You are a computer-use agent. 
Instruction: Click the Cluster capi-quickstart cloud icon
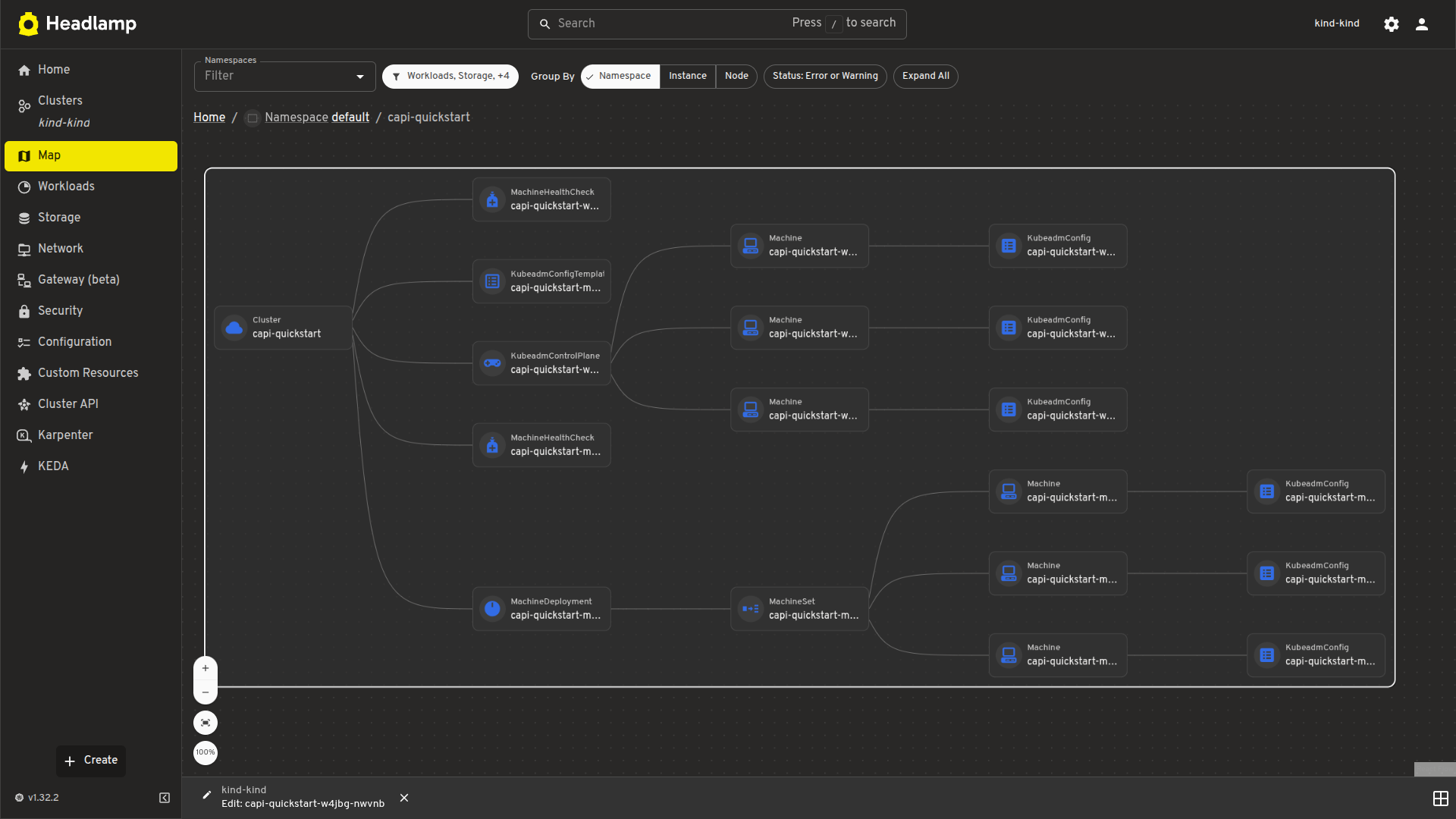click(x=234, y=328)
